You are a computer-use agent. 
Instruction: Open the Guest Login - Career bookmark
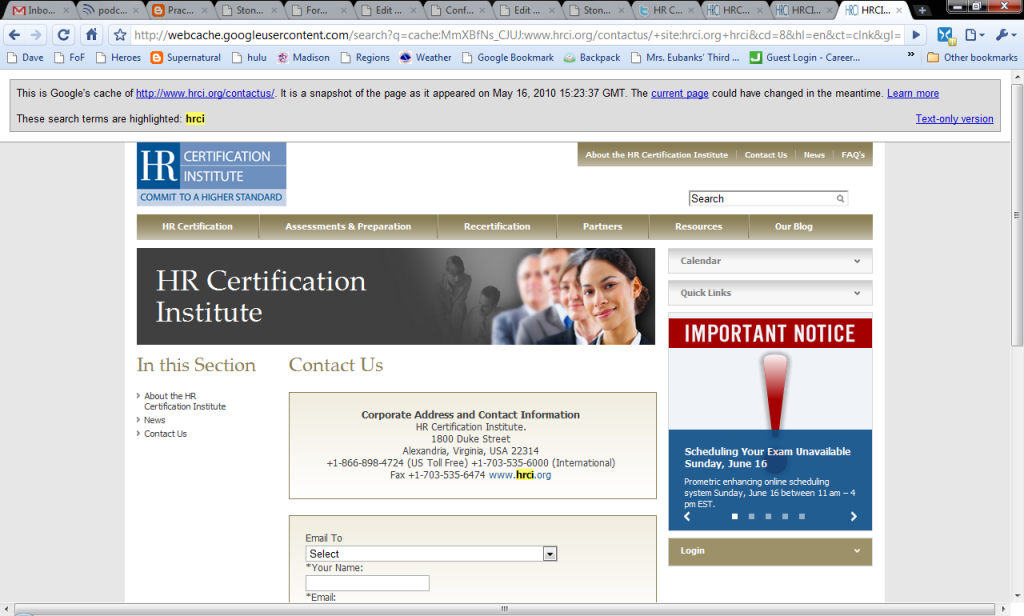click(805, 57)
